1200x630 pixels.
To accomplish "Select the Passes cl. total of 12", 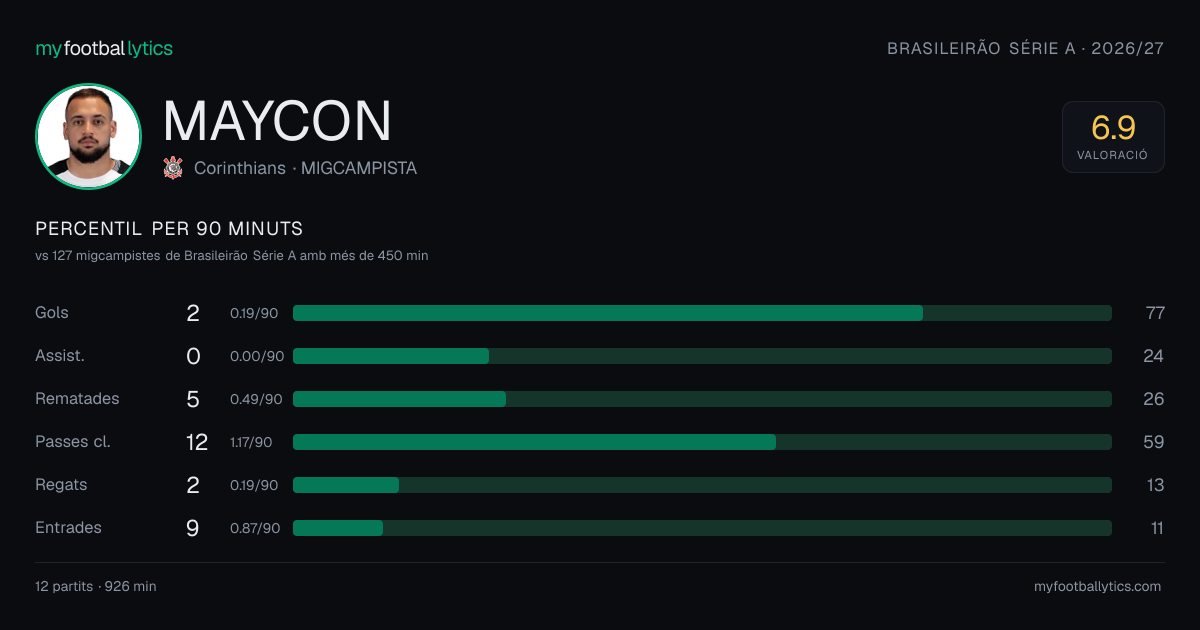I will tap(197, 442).
